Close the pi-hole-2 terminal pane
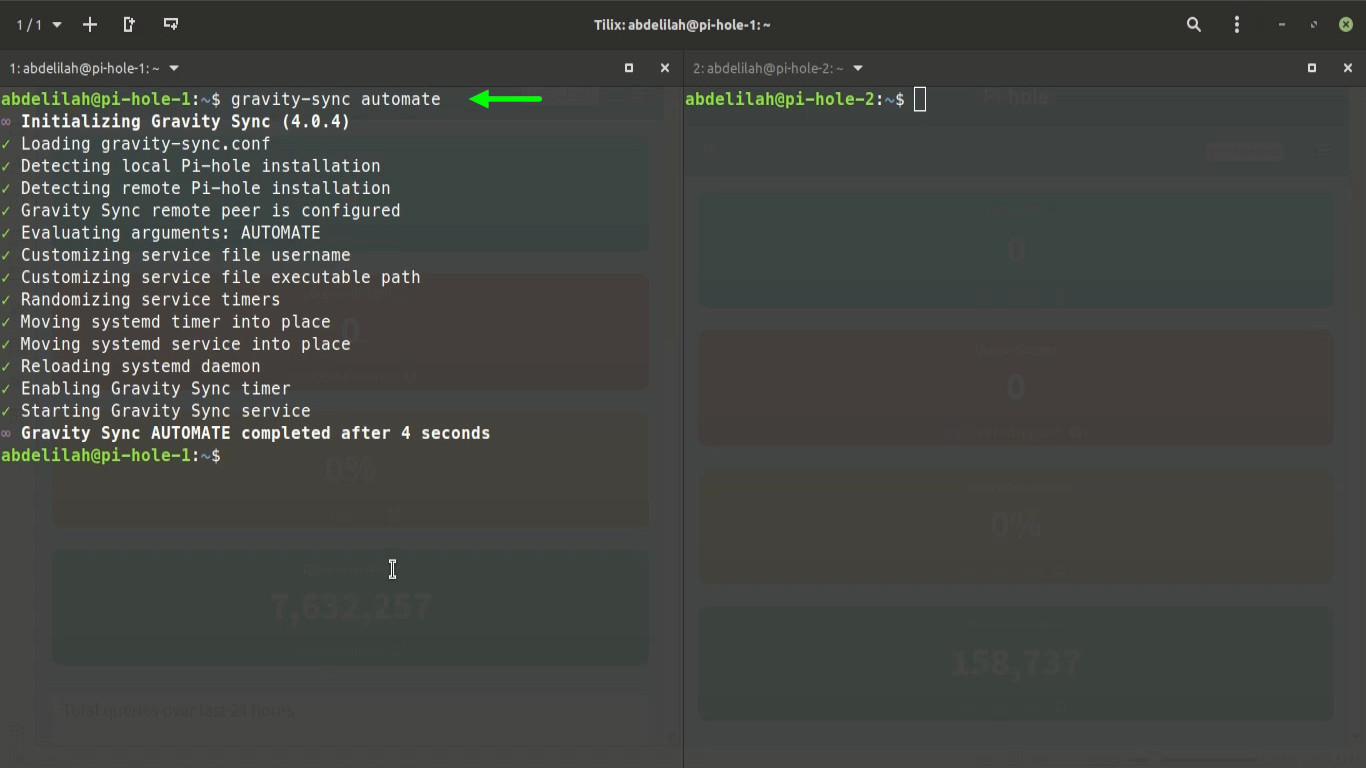1366x768 pixels. click(1347, 68)
